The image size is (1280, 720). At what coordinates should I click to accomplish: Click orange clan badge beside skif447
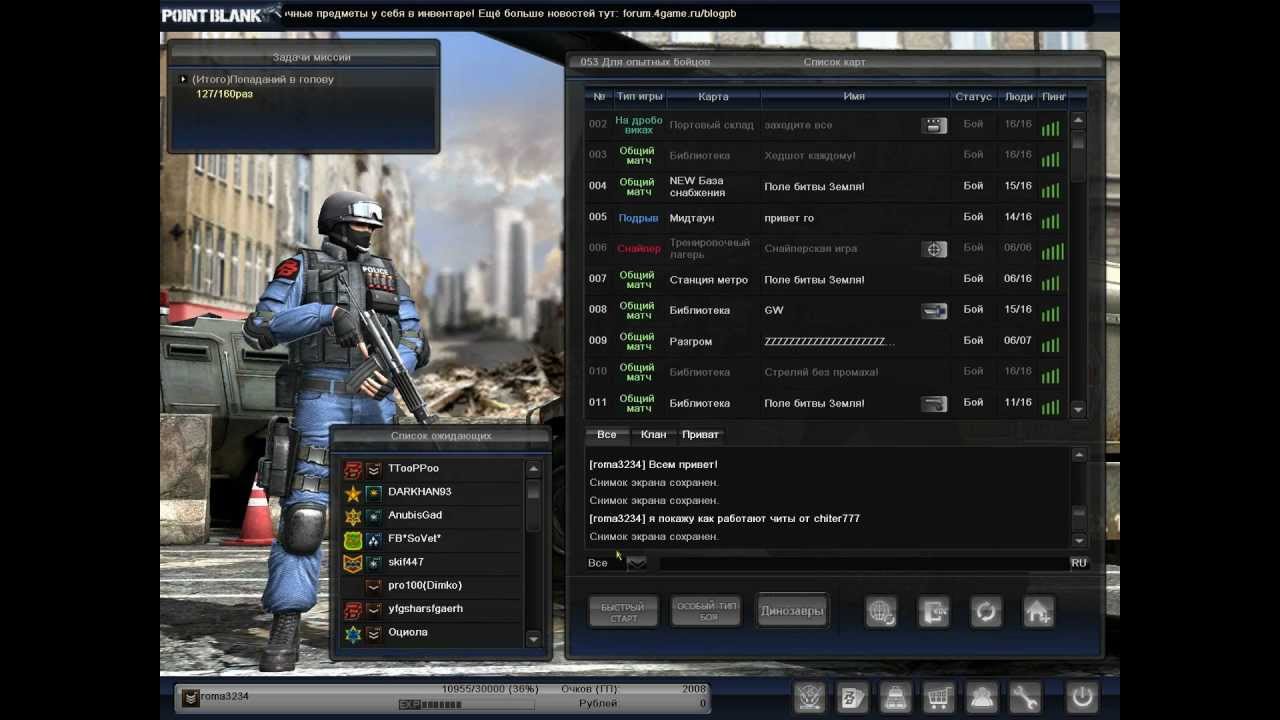pos(352,563)
